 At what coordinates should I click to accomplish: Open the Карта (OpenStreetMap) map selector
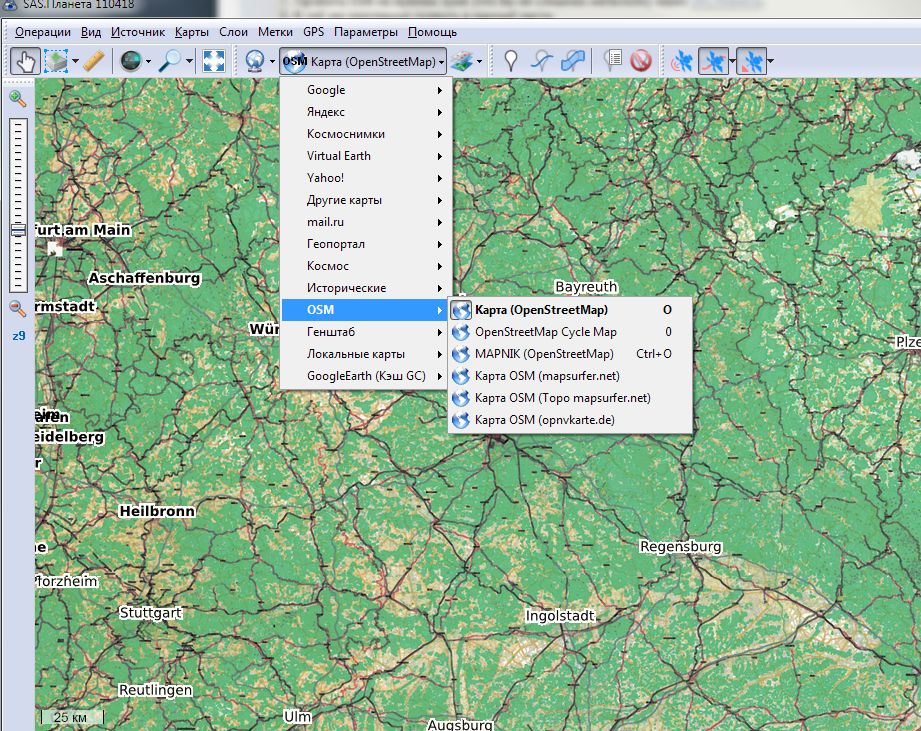pos(363,61)
